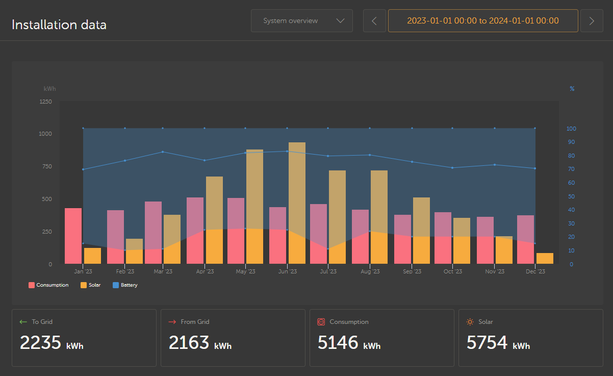Click the Sep '23 solar bar
Image resolution: width=613 pixels, height=376 pixels.
click(x=421, y=231)
